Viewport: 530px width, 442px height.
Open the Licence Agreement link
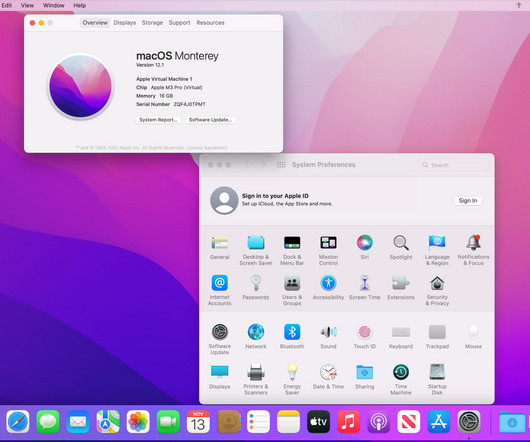207,148
